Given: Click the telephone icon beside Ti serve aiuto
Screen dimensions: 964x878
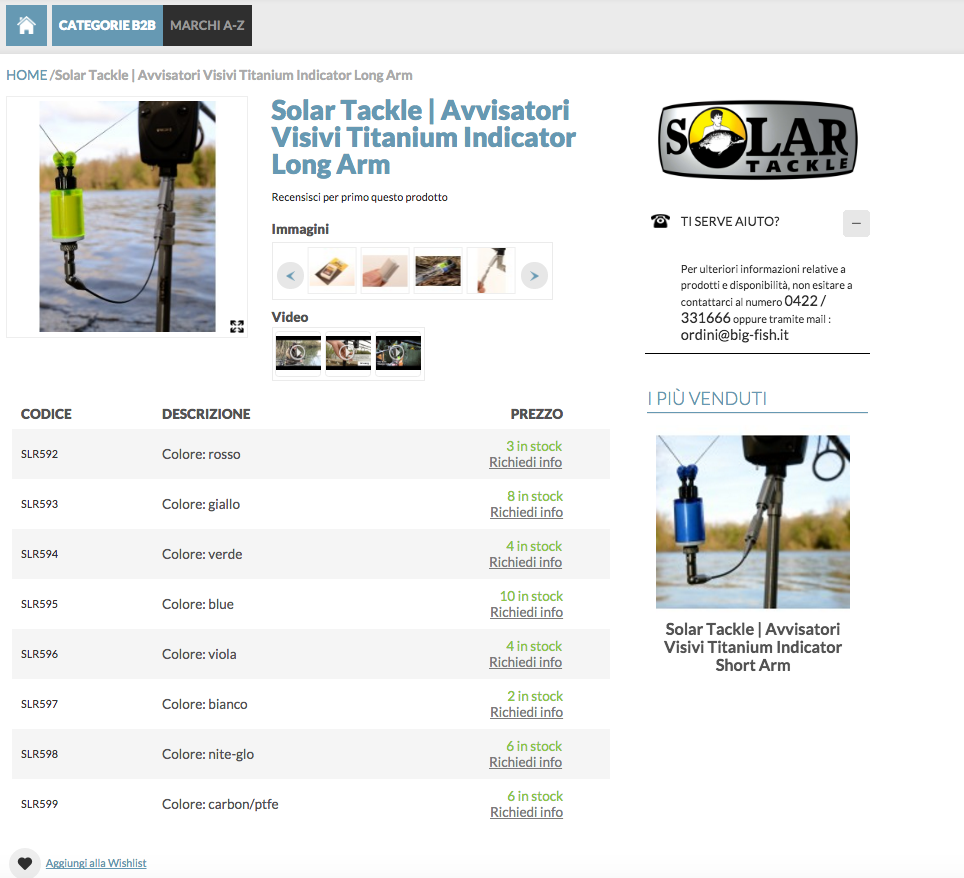Looking at the screenshot, I should point(660,221).
